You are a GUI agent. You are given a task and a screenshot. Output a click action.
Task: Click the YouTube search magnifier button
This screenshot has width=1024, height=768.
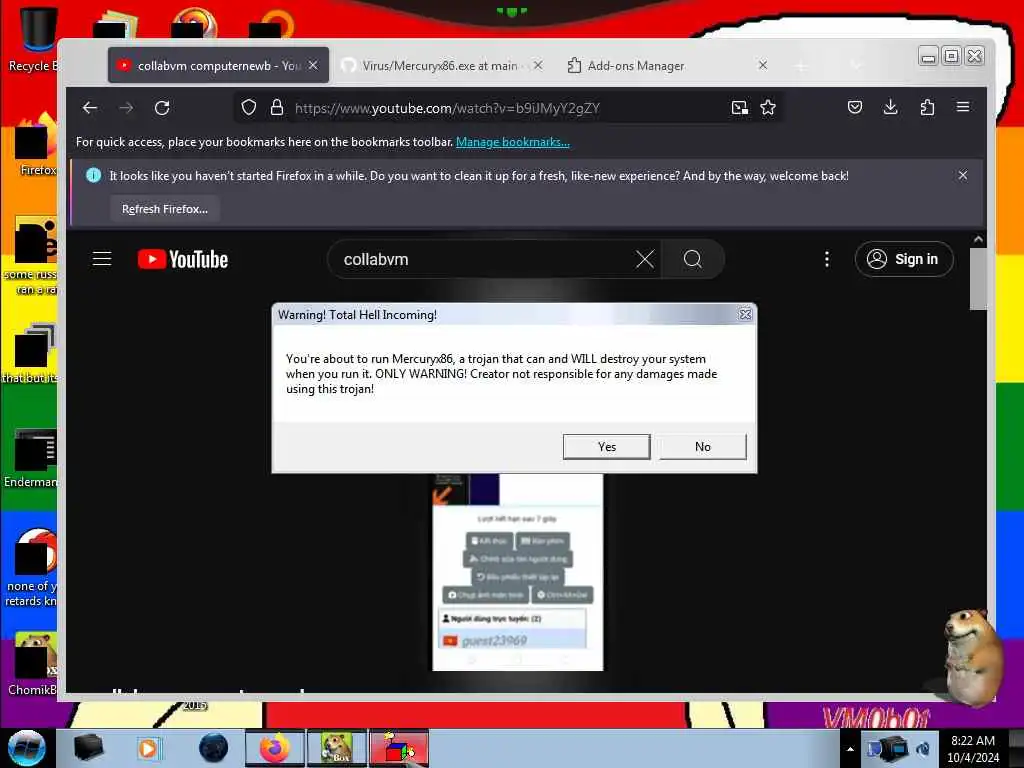click(693, 259)
